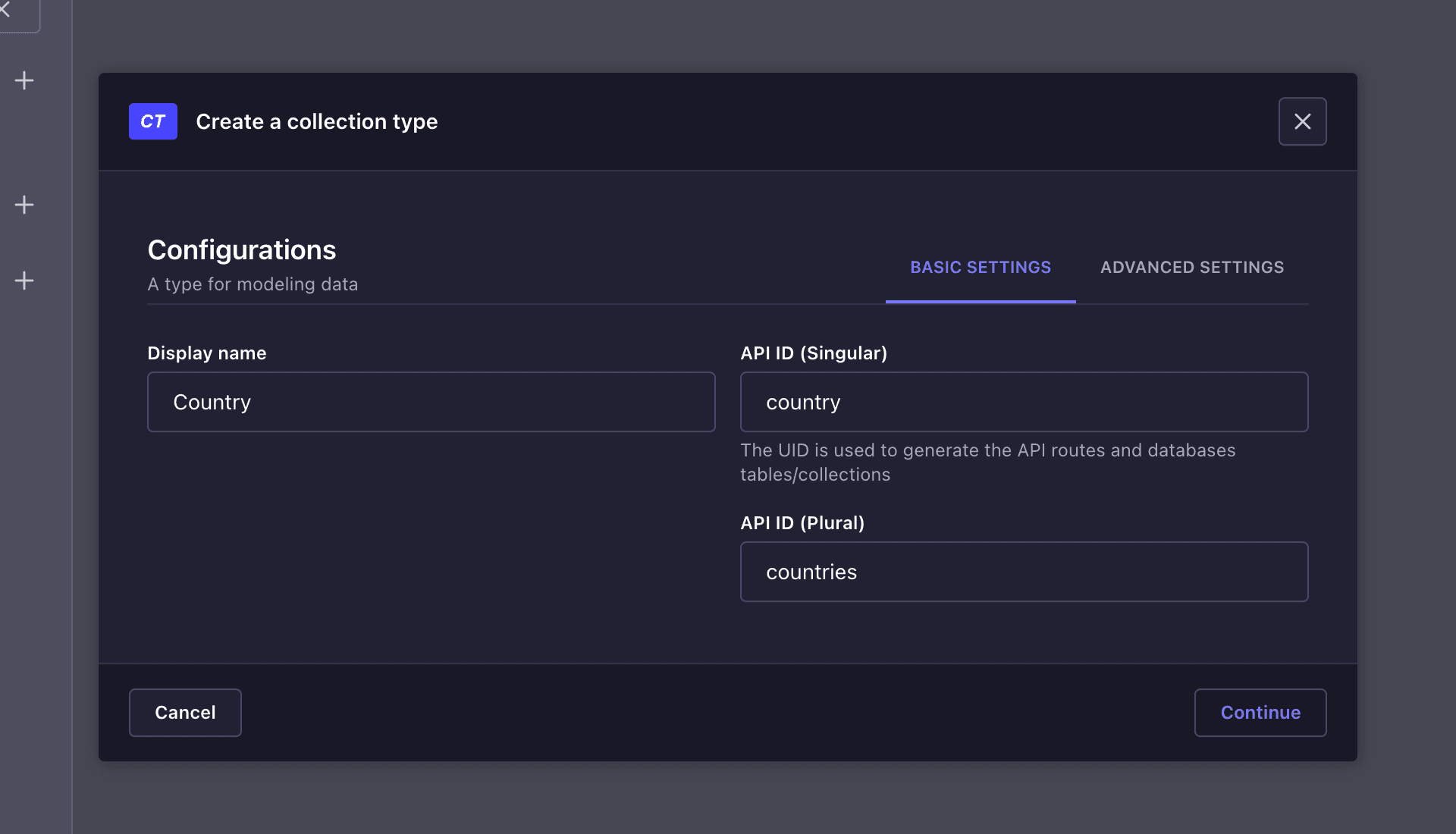The height and width of the screenshot is (834, 1456).
Task: Focus the Display name field containing Country
Action: pos(431,402)
